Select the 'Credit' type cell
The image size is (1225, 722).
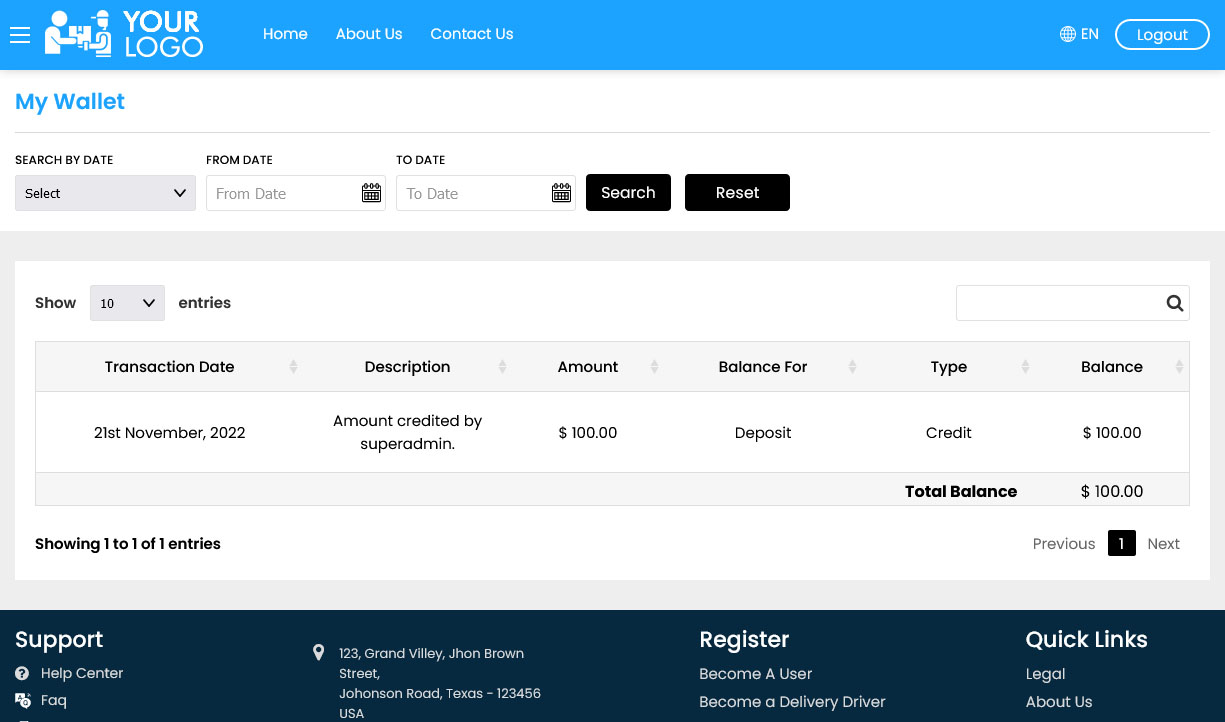(x=949, y=433)
